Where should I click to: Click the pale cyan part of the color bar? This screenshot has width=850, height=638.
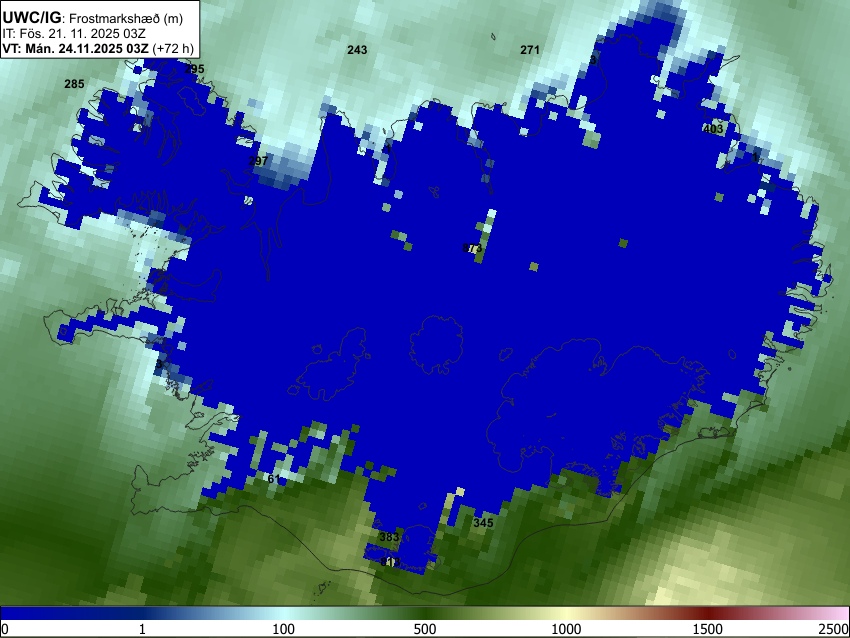coord(283,614)
